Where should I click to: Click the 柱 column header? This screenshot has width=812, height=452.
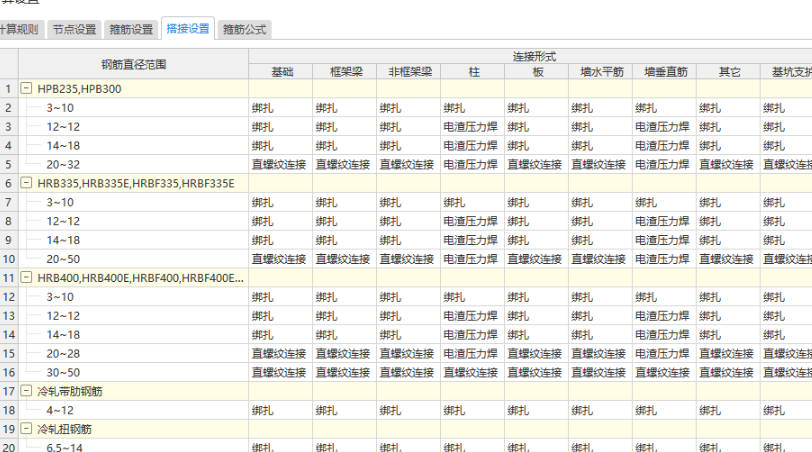point(473,72)
